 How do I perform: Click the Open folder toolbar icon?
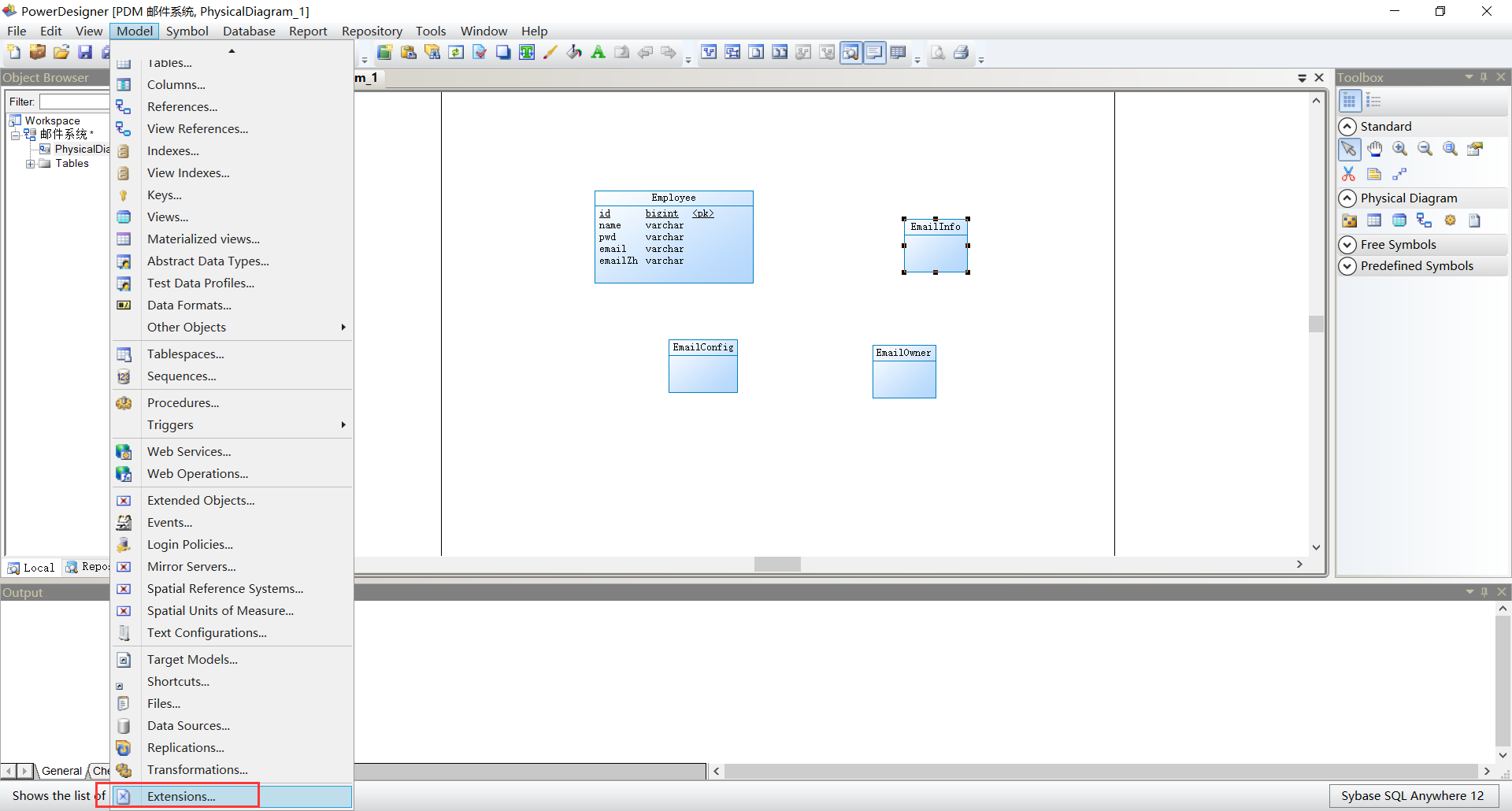[x=61, y=53]
